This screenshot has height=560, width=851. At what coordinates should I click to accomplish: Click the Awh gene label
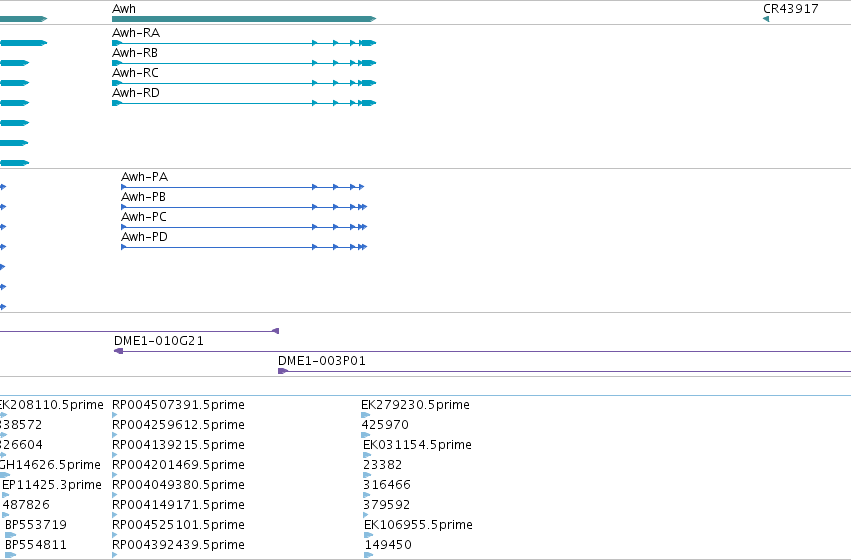(124, 9)
